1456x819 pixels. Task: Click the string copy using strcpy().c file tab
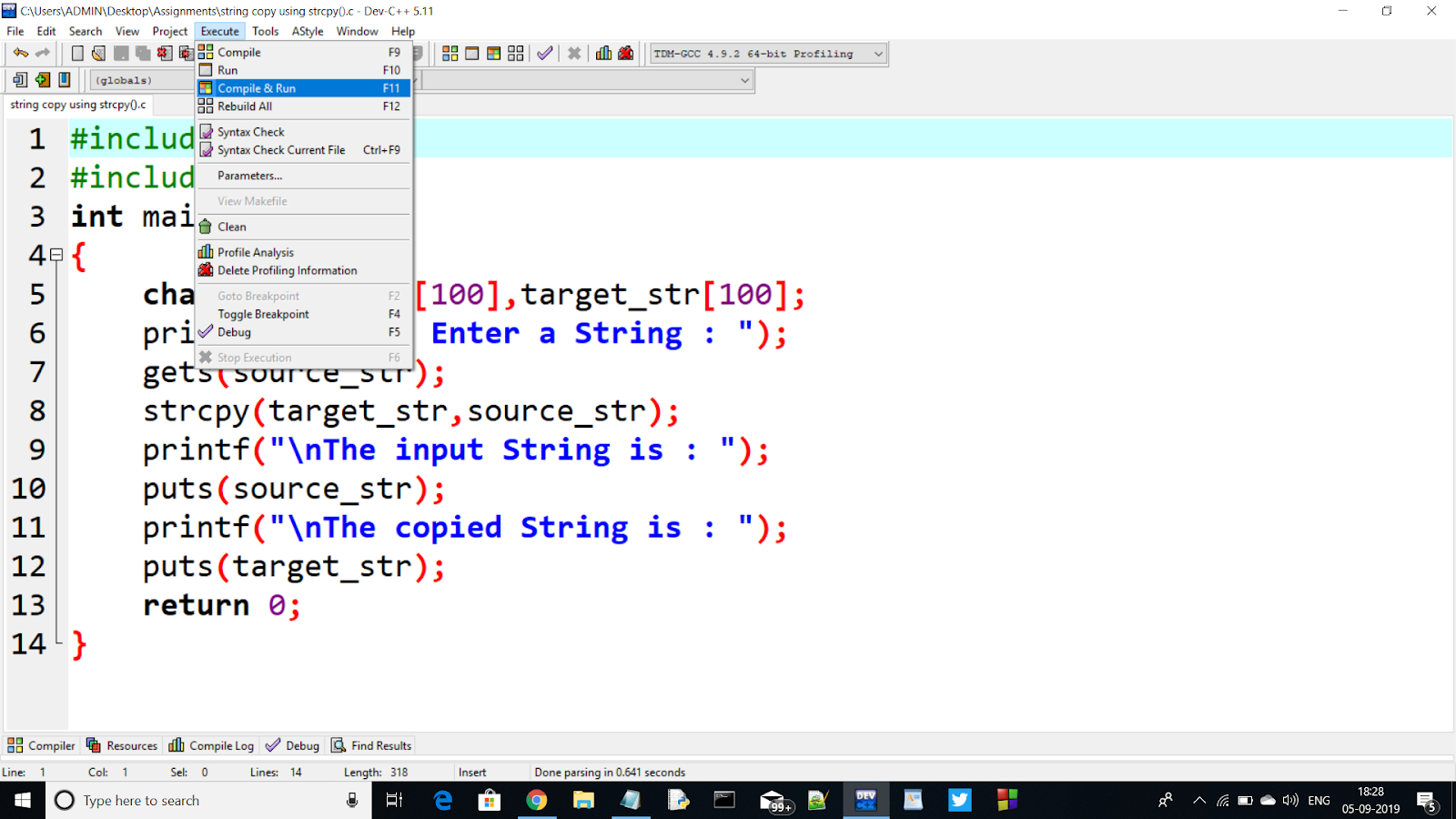(x=76, y=105)
